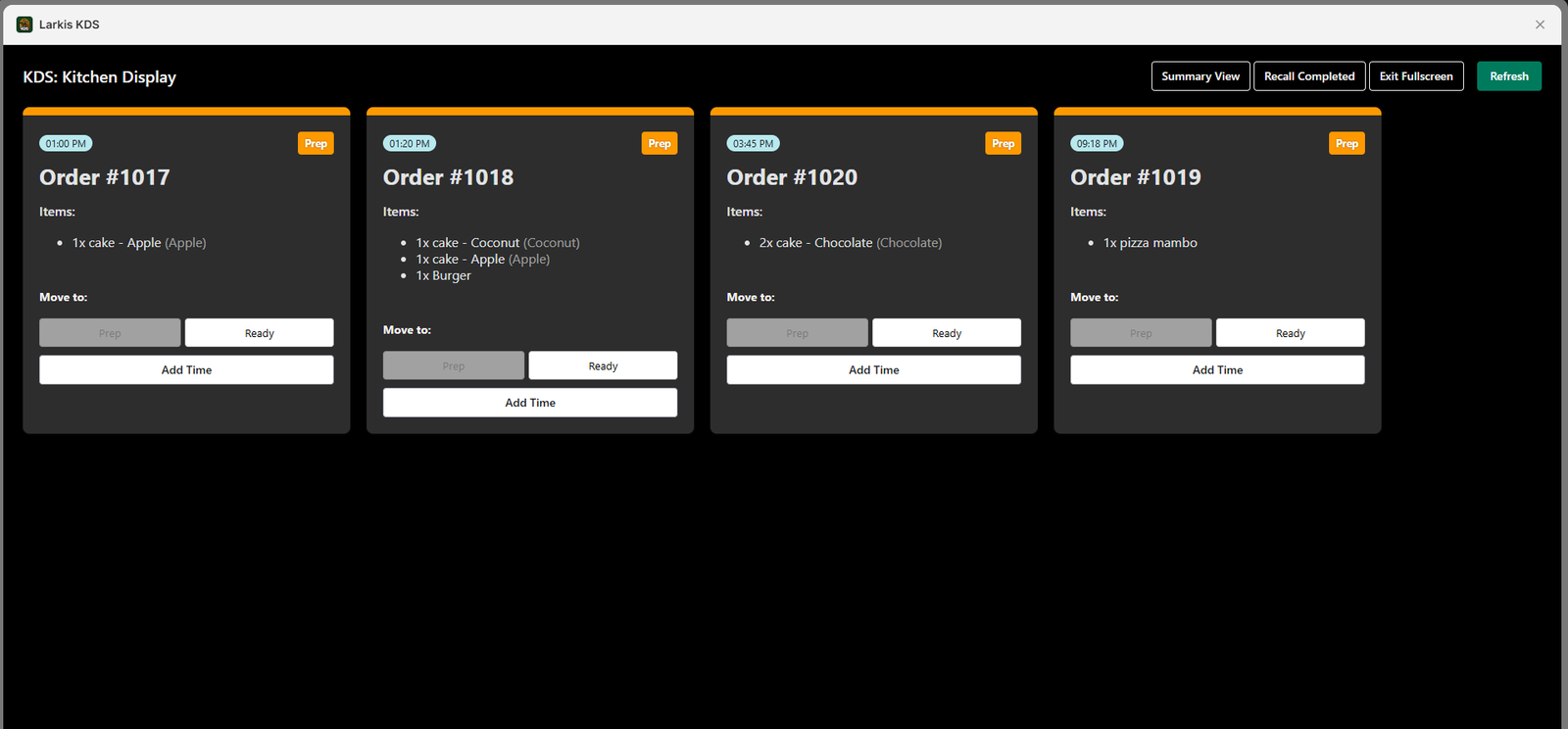This screenshot has width=1568, height=729.
Task: Add Time to Order #1019
Action: pyautogui.click(x=1217, y=369)
